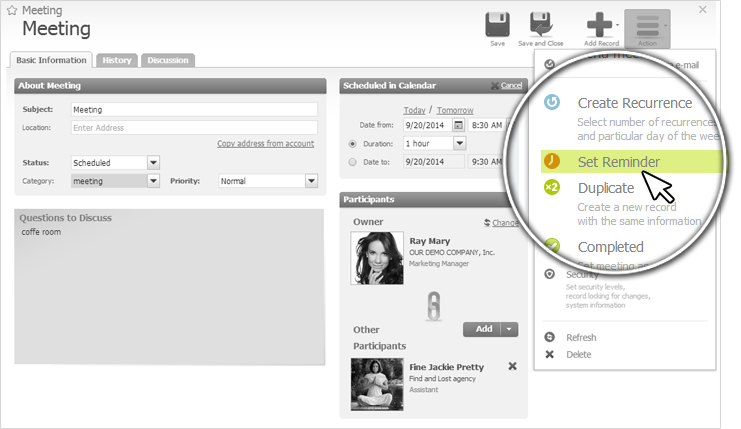Click the green x2 Duplicate icon
This screenshot has height=429, width=741.
551,188
